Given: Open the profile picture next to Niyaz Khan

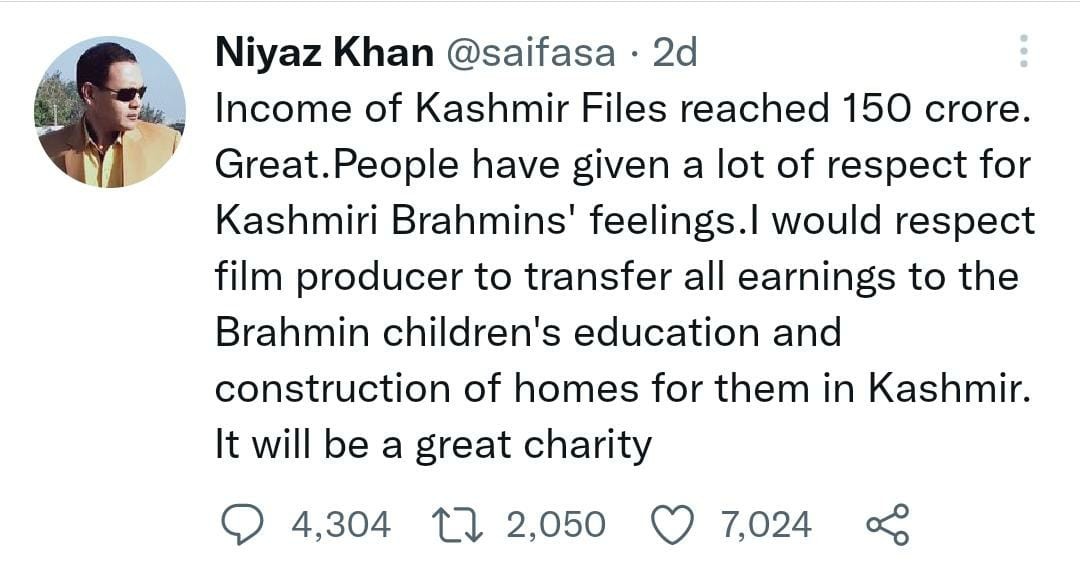Looking at the screenshot, I should pyautogui.click(x=110, y=112).
